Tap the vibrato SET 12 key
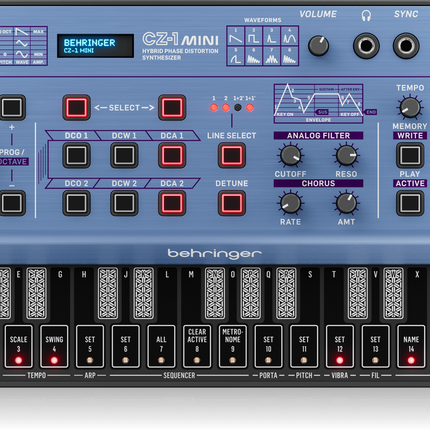 (x=340, y=347)
